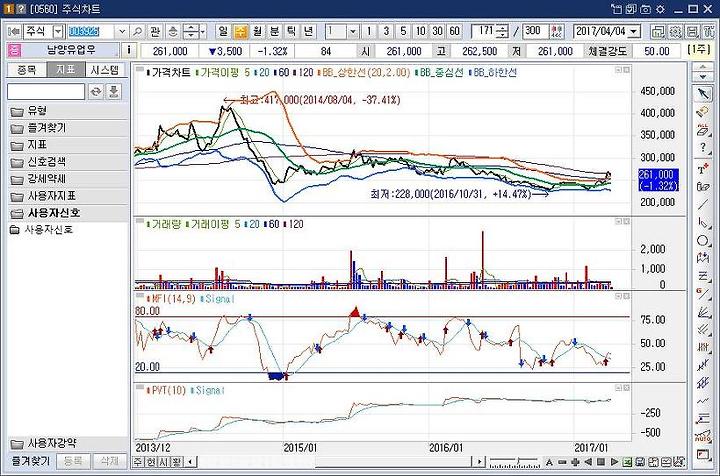Click the print icon in top toolbar

(692, 32)
